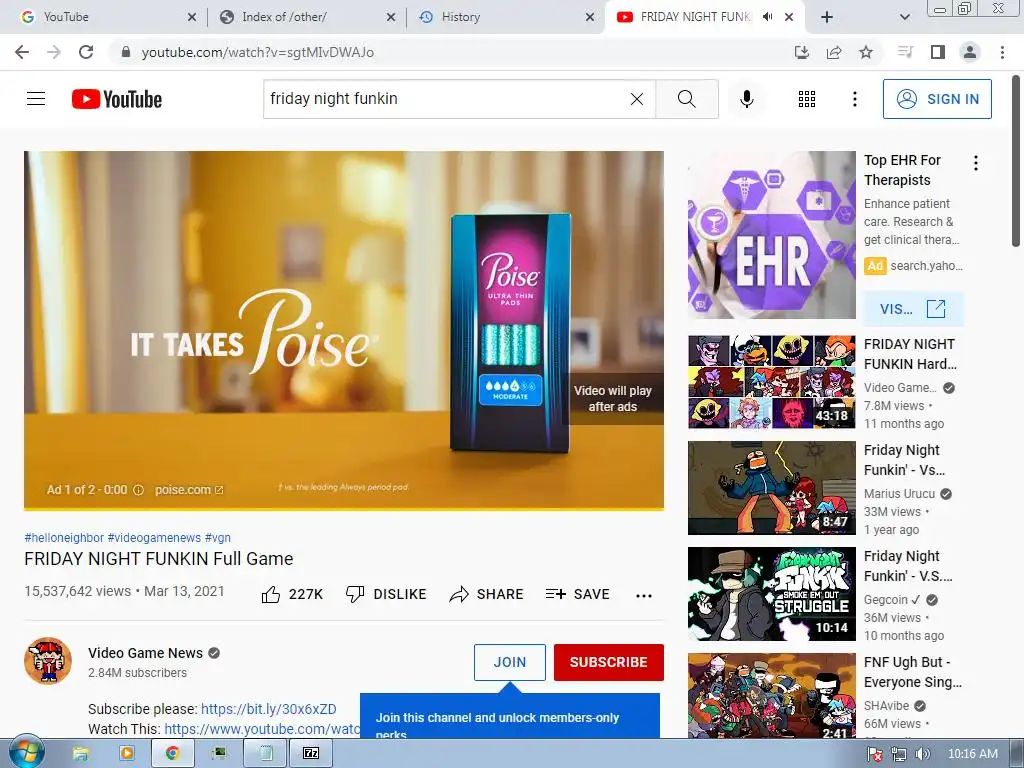Viewport: 1024px width, 768px height.
Task: Go to YouTube home via logo
Action: click(x=117, y=99)
